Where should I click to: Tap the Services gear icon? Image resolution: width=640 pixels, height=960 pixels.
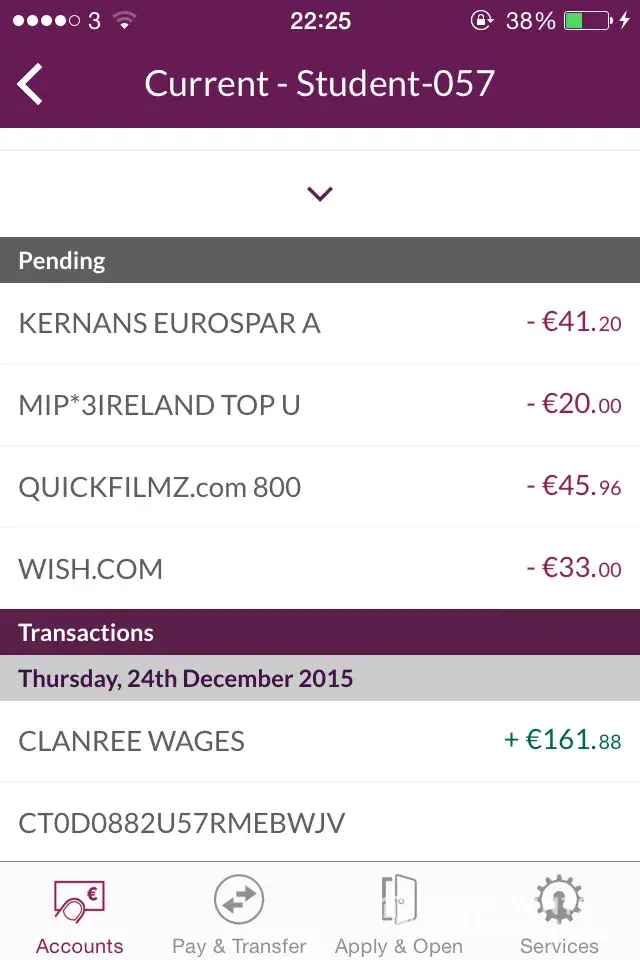pos(559,900)
